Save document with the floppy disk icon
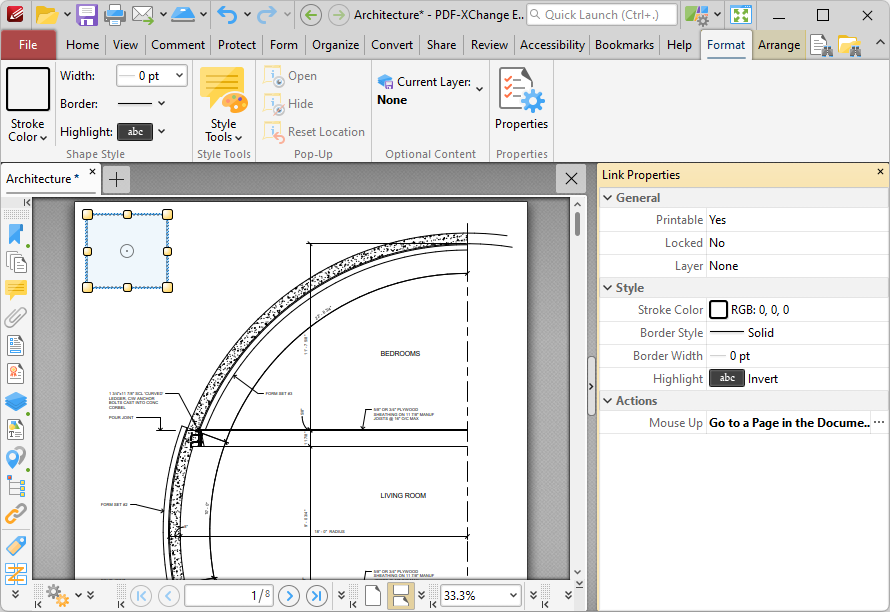Screen dimensions: 890x612 (86, 15)
